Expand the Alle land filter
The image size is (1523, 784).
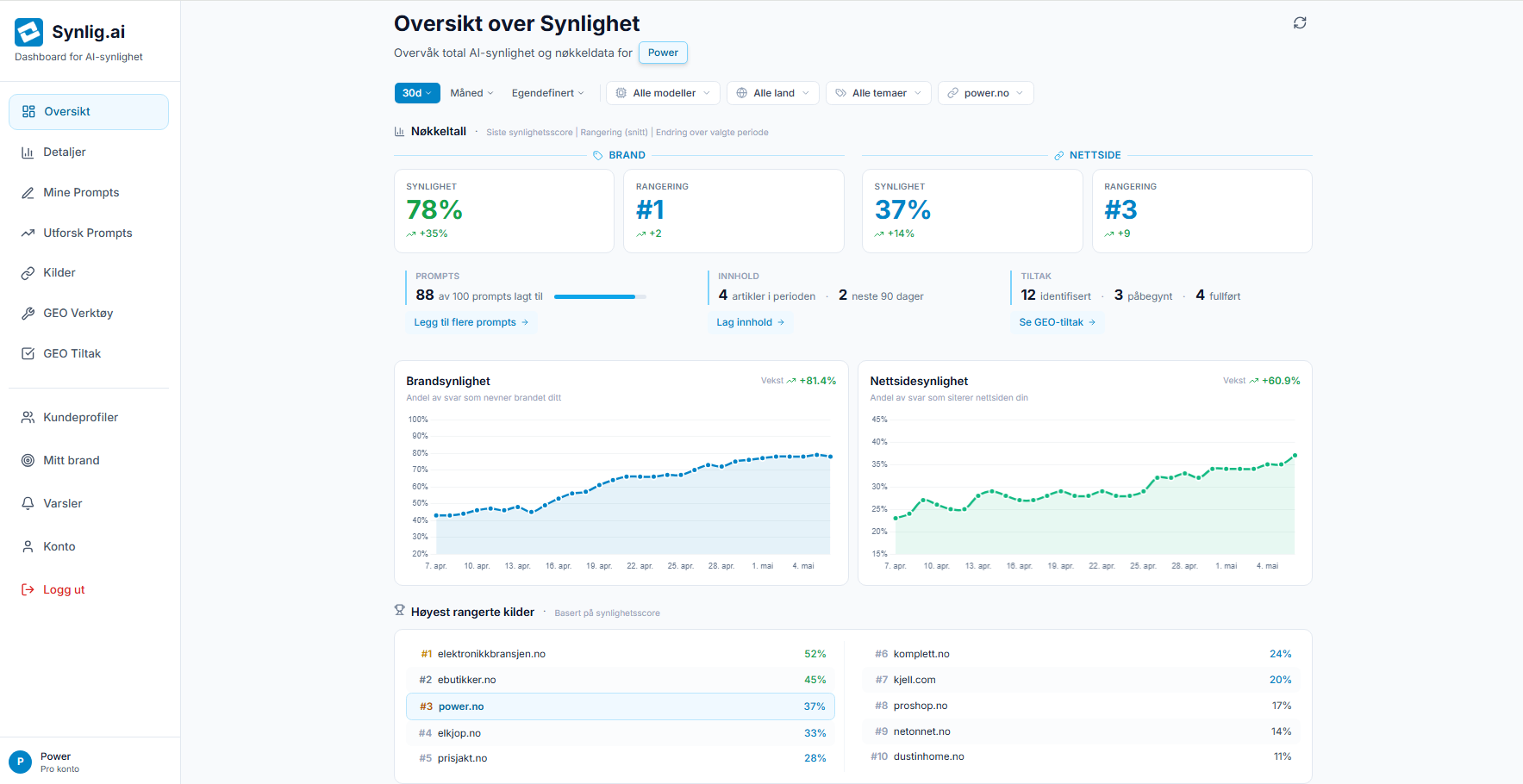pyautogui.click(x=773, y=93)
